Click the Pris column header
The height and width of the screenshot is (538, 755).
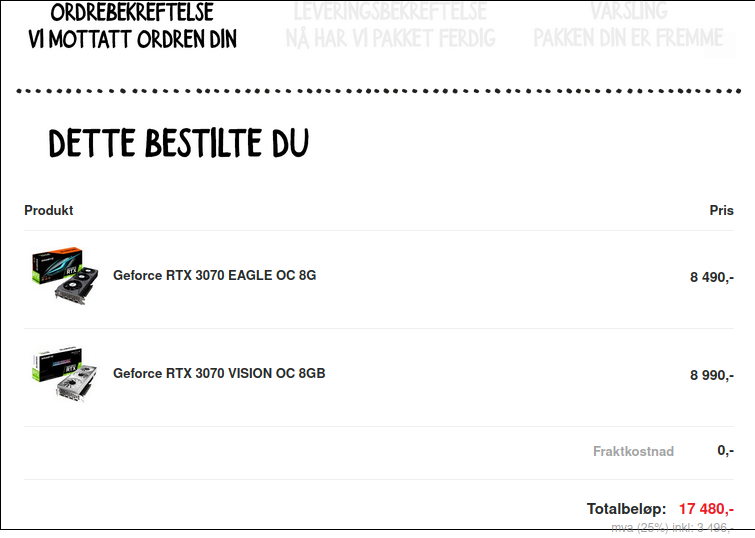coord(721,210)
